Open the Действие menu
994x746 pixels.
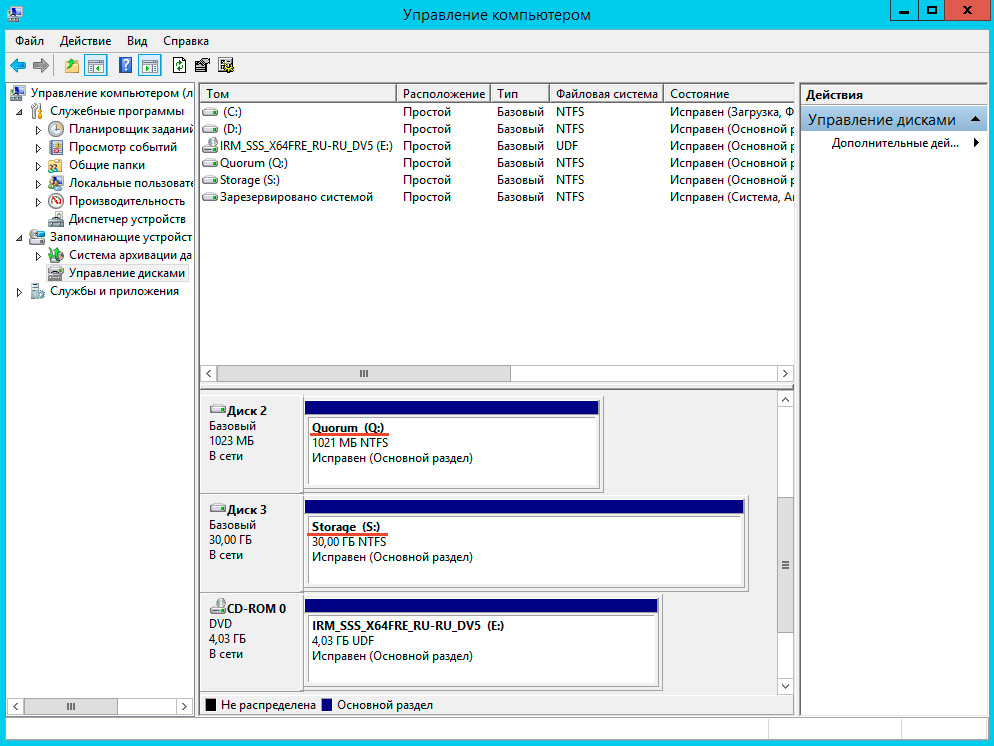tap(85, 41)
